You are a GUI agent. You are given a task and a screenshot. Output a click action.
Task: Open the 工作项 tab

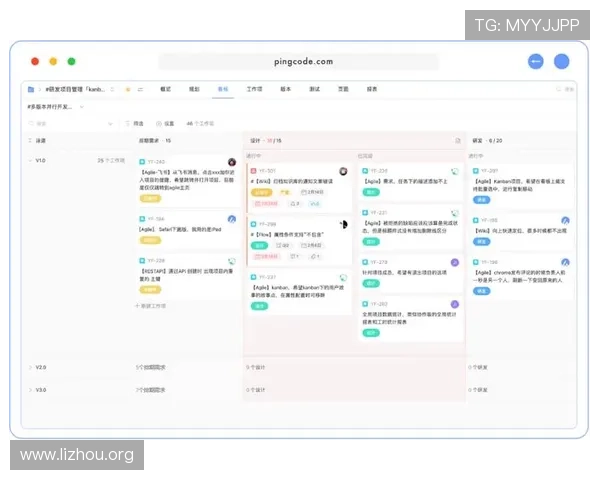pyautogui.click(x=254, y=89)
